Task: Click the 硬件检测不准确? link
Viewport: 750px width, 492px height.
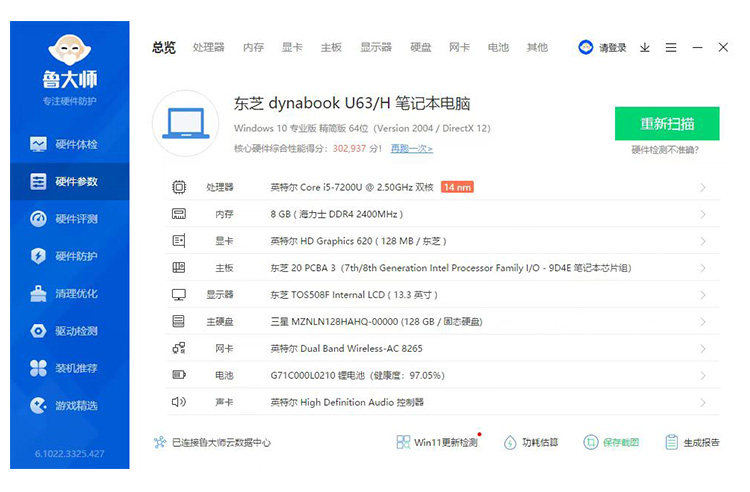Action: coord(665,150)
